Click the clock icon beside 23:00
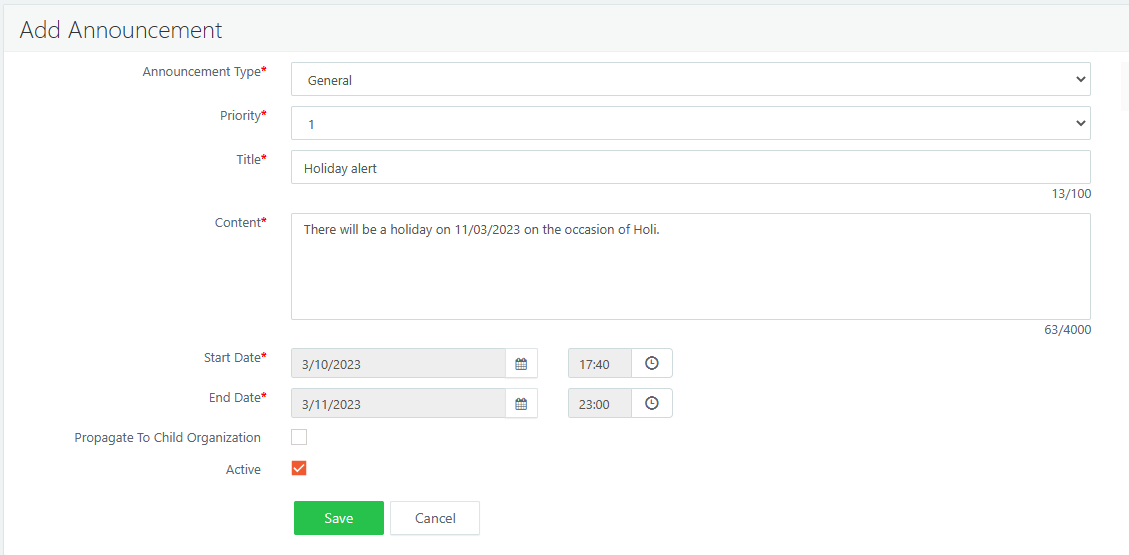1129x555 pixels. pyautogui.click(x=652, y=404)
